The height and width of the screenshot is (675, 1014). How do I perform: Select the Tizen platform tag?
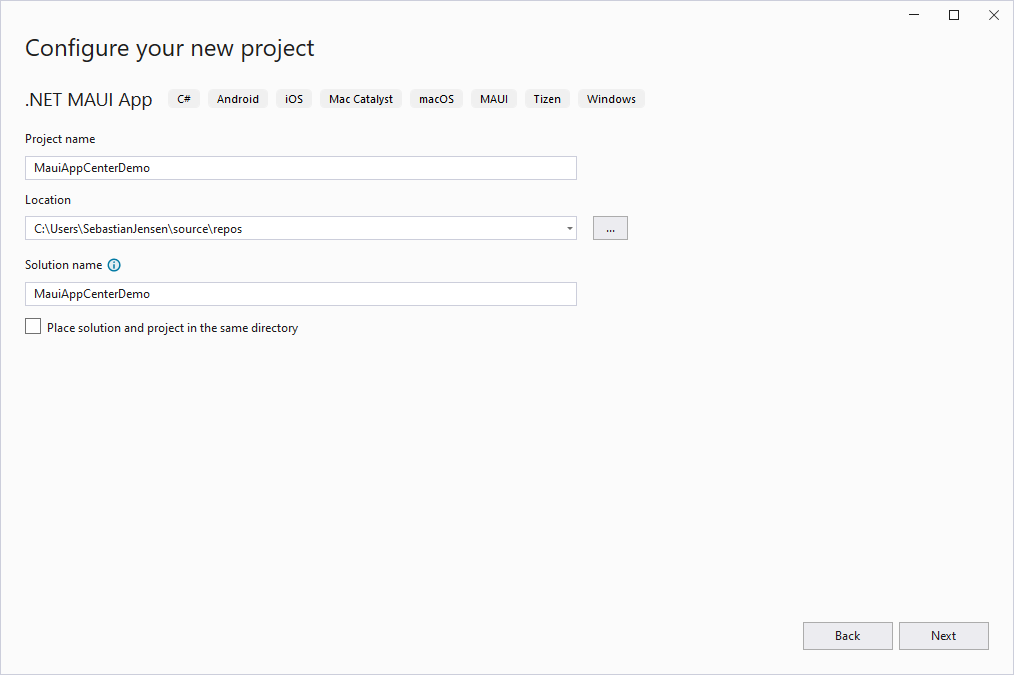(x=547, y=99)
